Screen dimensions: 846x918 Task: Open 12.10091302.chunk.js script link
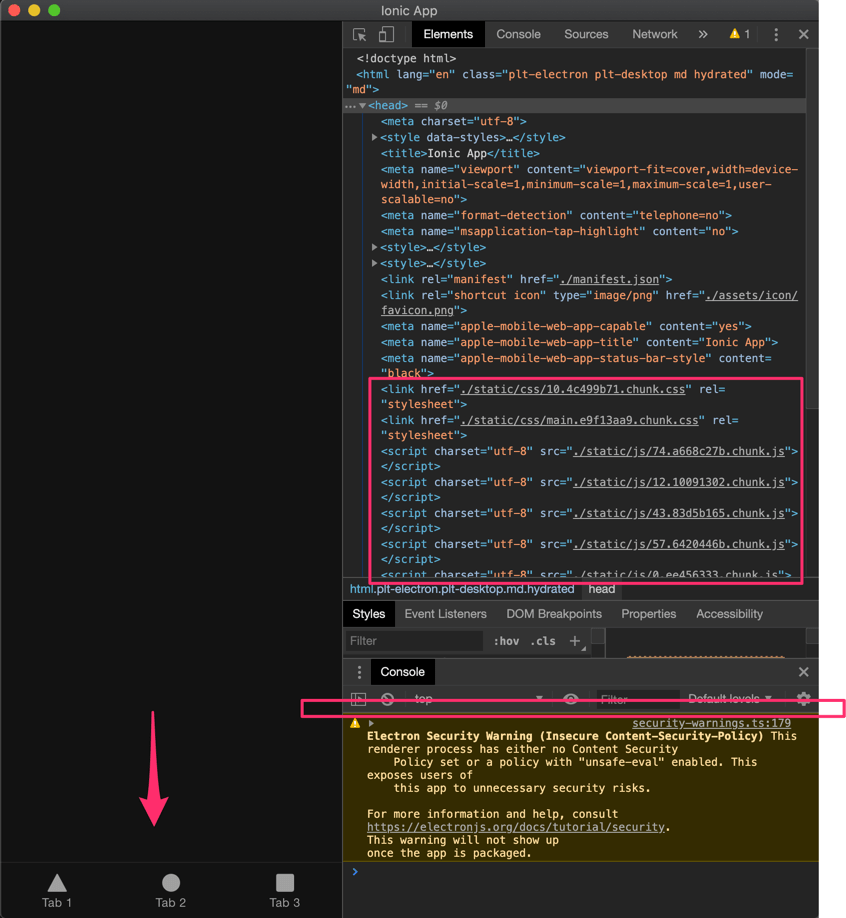tap(679, 482)
